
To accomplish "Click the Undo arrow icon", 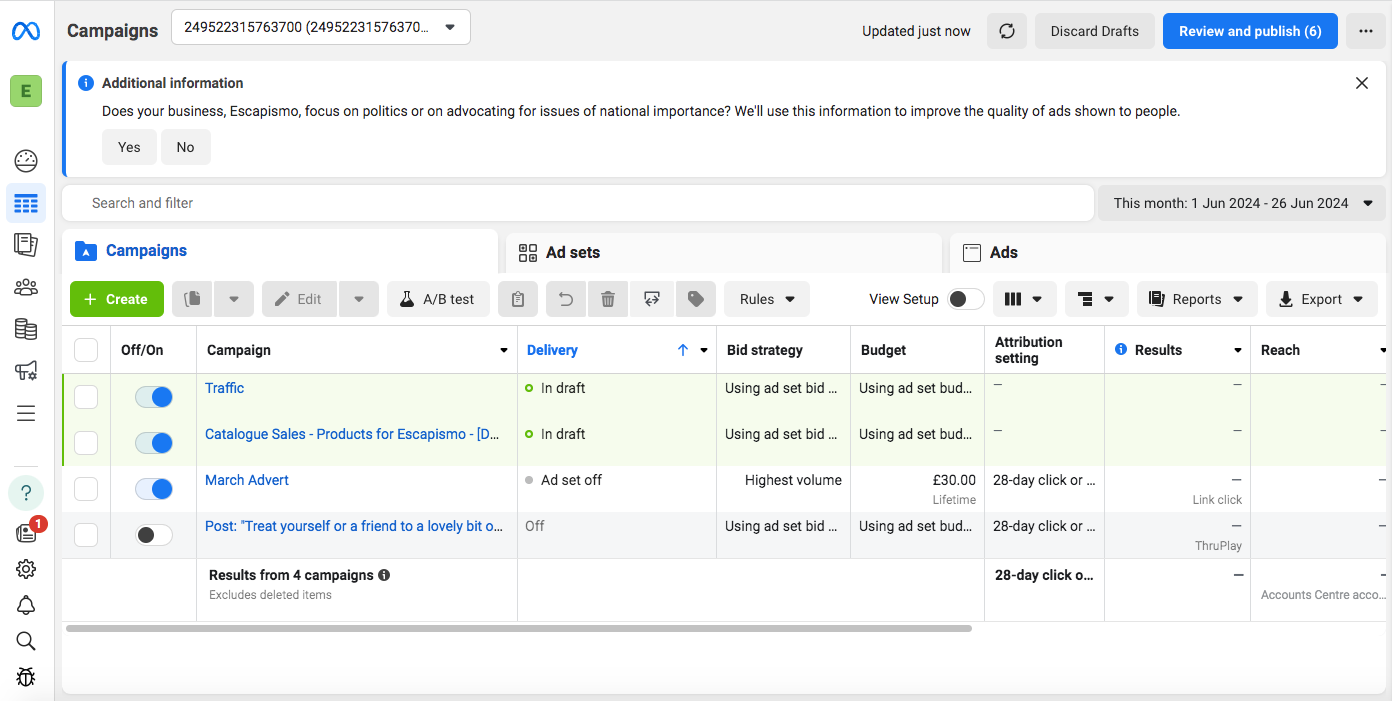I will tap(566, 299).
